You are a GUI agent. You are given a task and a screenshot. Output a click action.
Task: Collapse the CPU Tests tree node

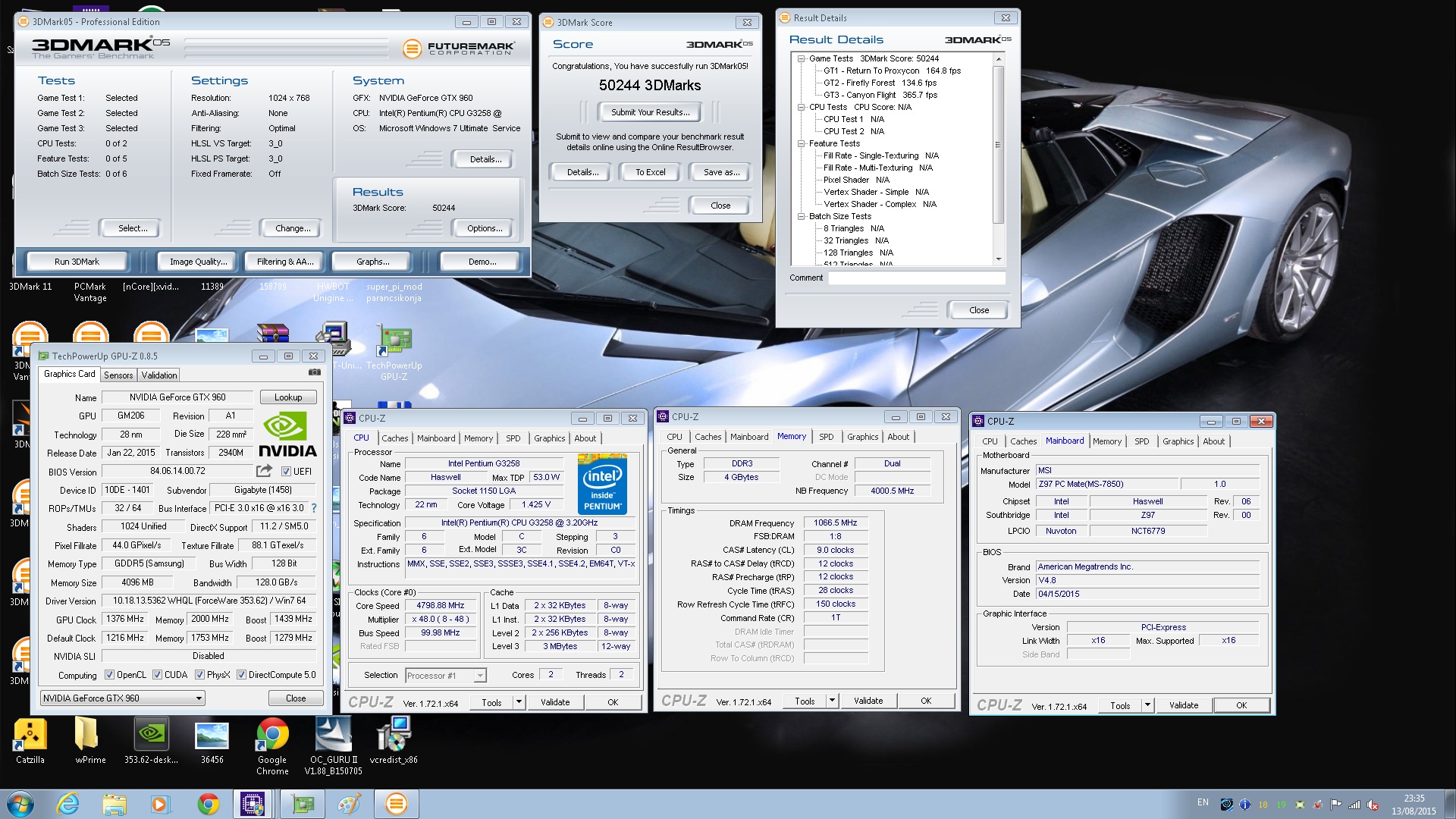tap(801, 107)
